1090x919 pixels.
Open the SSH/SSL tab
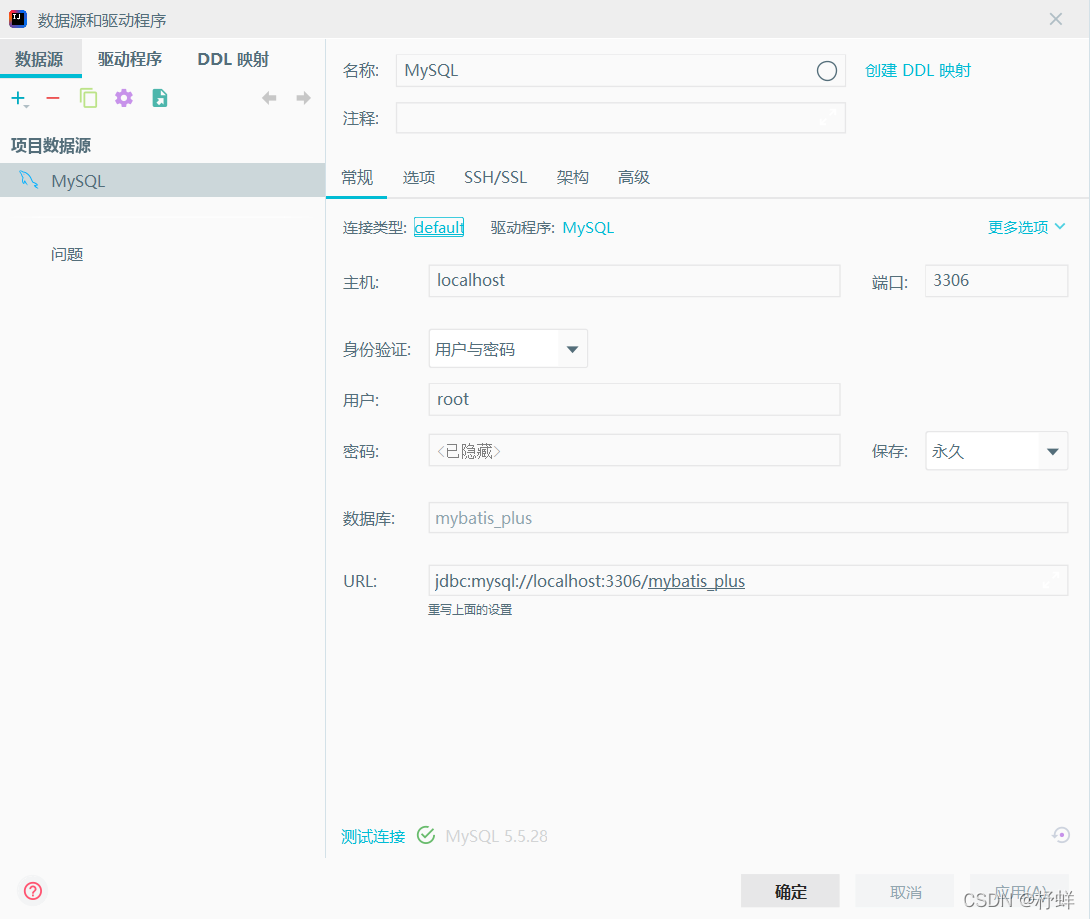(496, 177)
